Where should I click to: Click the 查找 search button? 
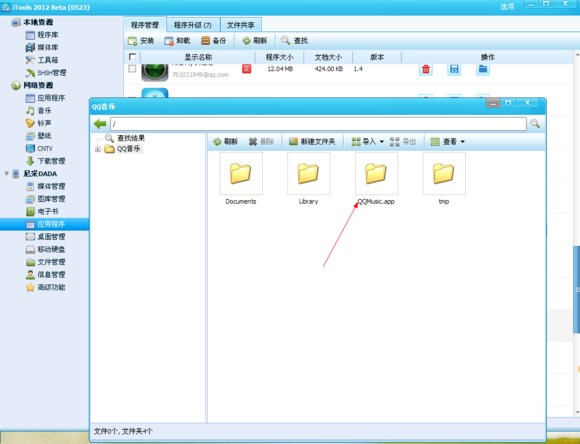point(294,41)
